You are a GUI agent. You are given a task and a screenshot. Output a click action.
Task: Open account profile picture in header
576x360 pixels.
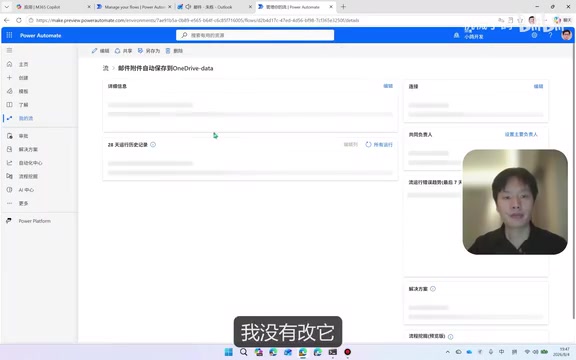click(566, 35)
